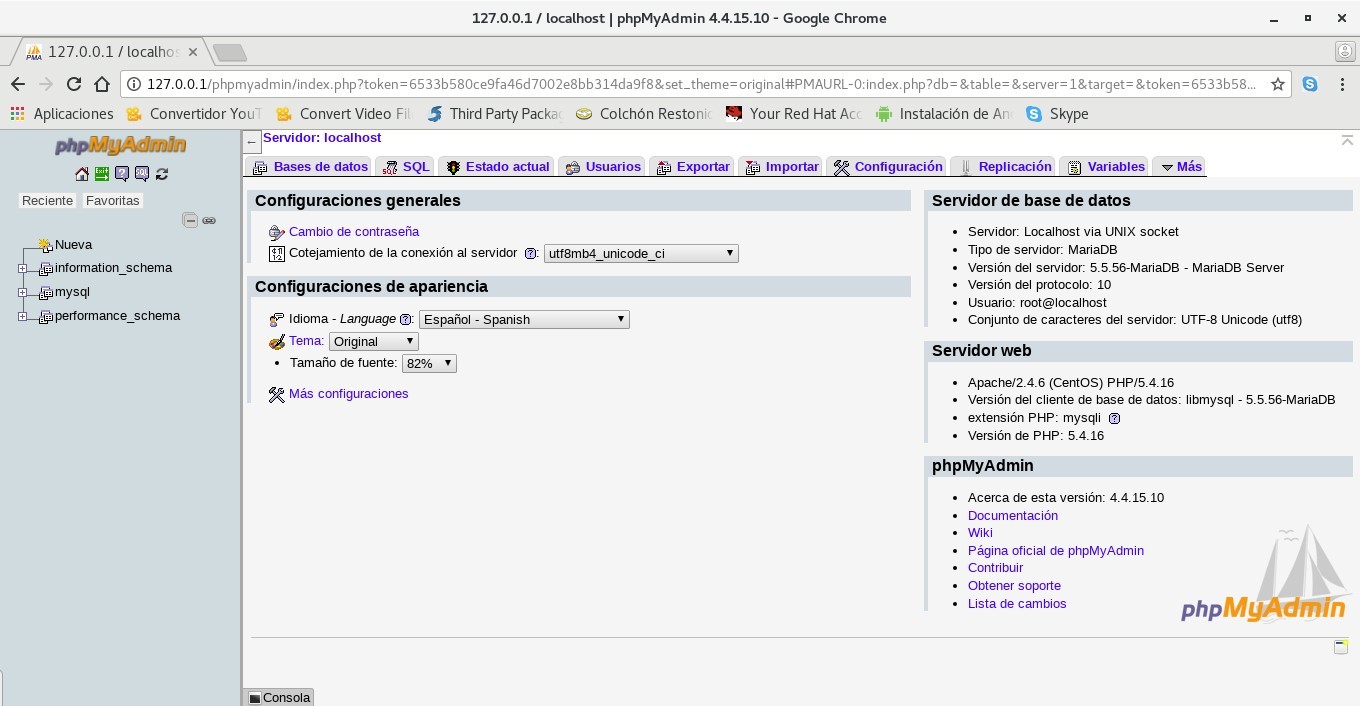
Task: Toggle the link with main panel icon
Action: (x=209, y=220)
